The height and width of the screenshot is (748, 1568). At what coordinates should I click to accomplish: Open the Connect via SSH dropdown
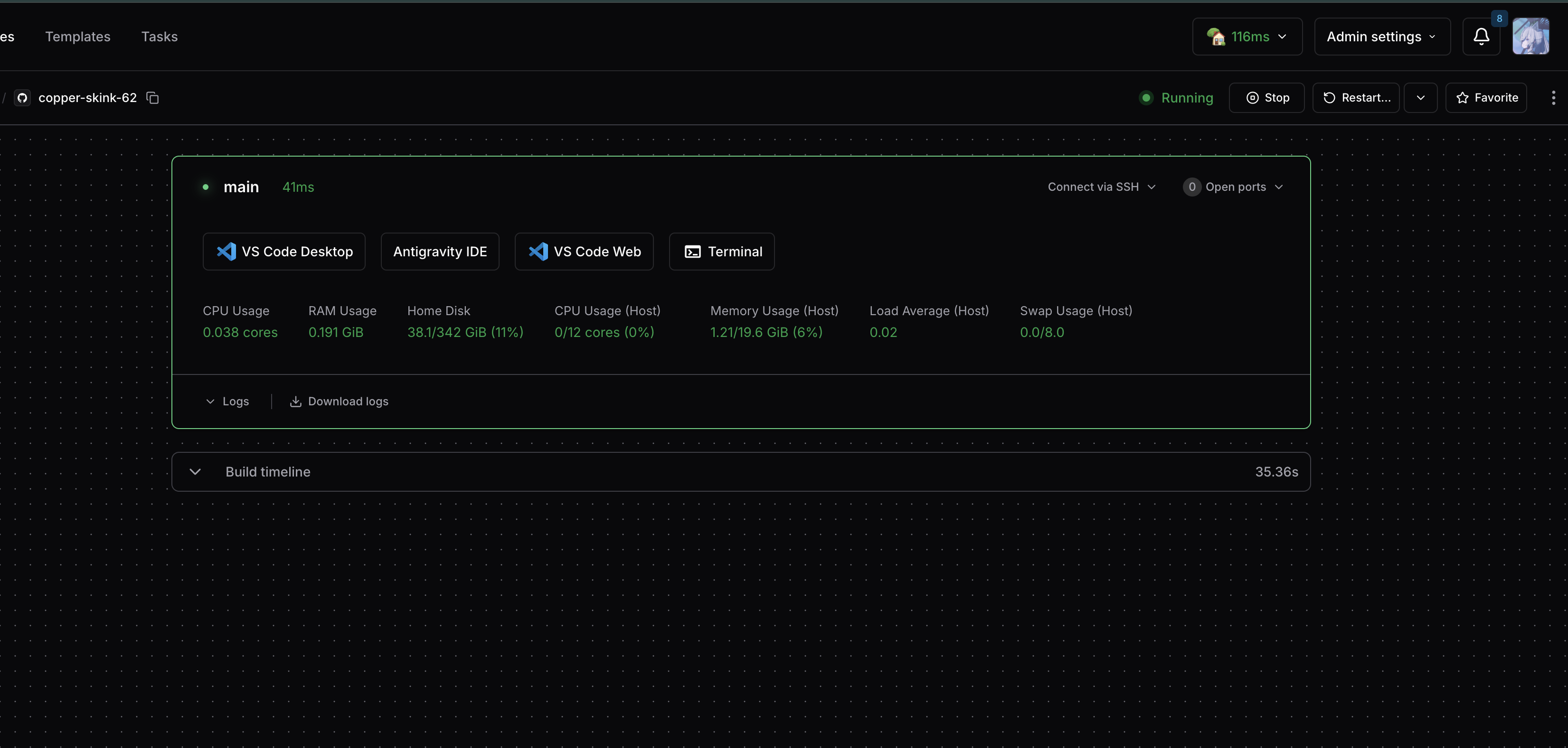[1101, 187]
